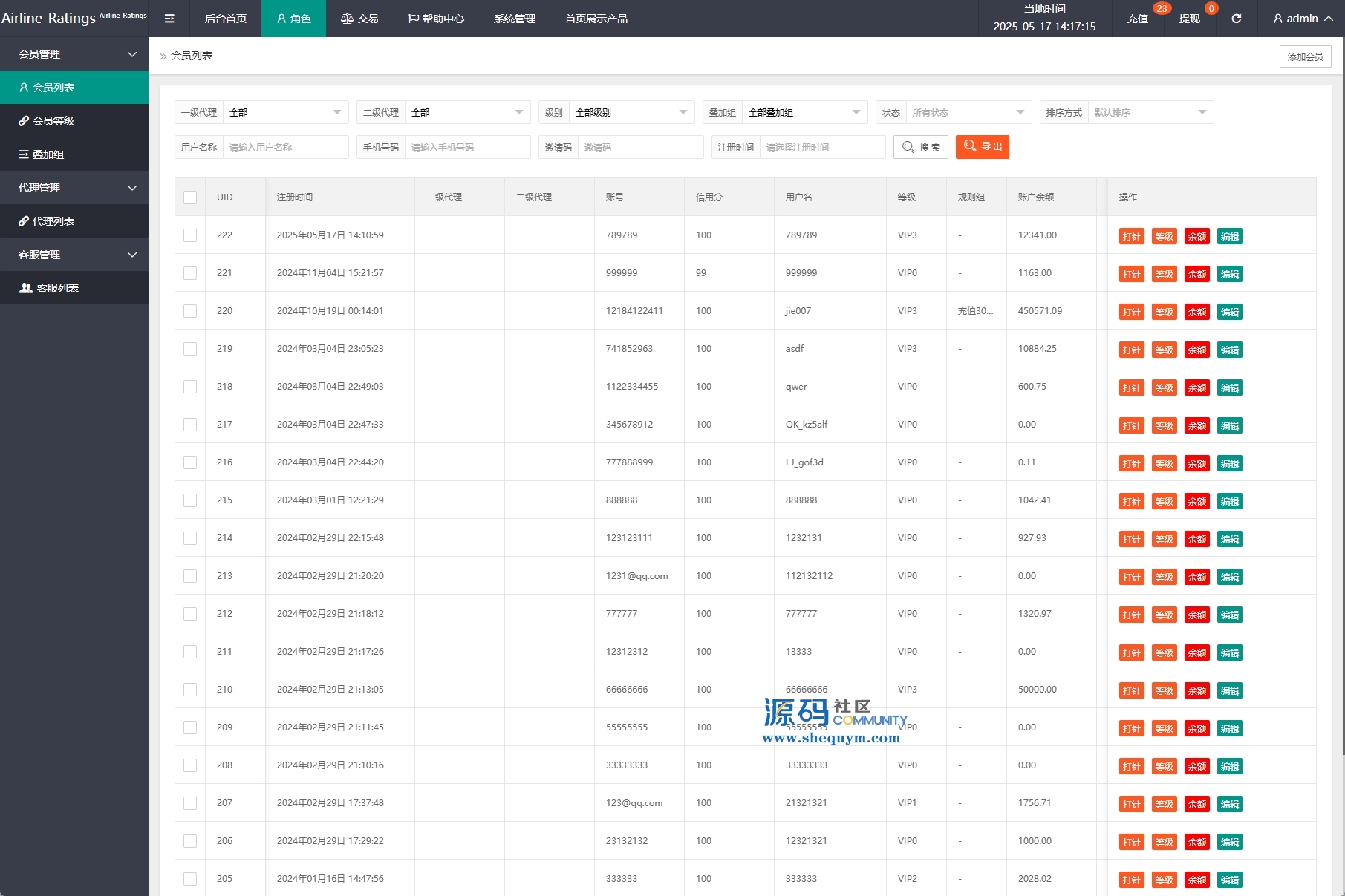This screenshot has width=1345, height=896.
Task: Click the refresh icon in top bar
Action: (1237, 19)
